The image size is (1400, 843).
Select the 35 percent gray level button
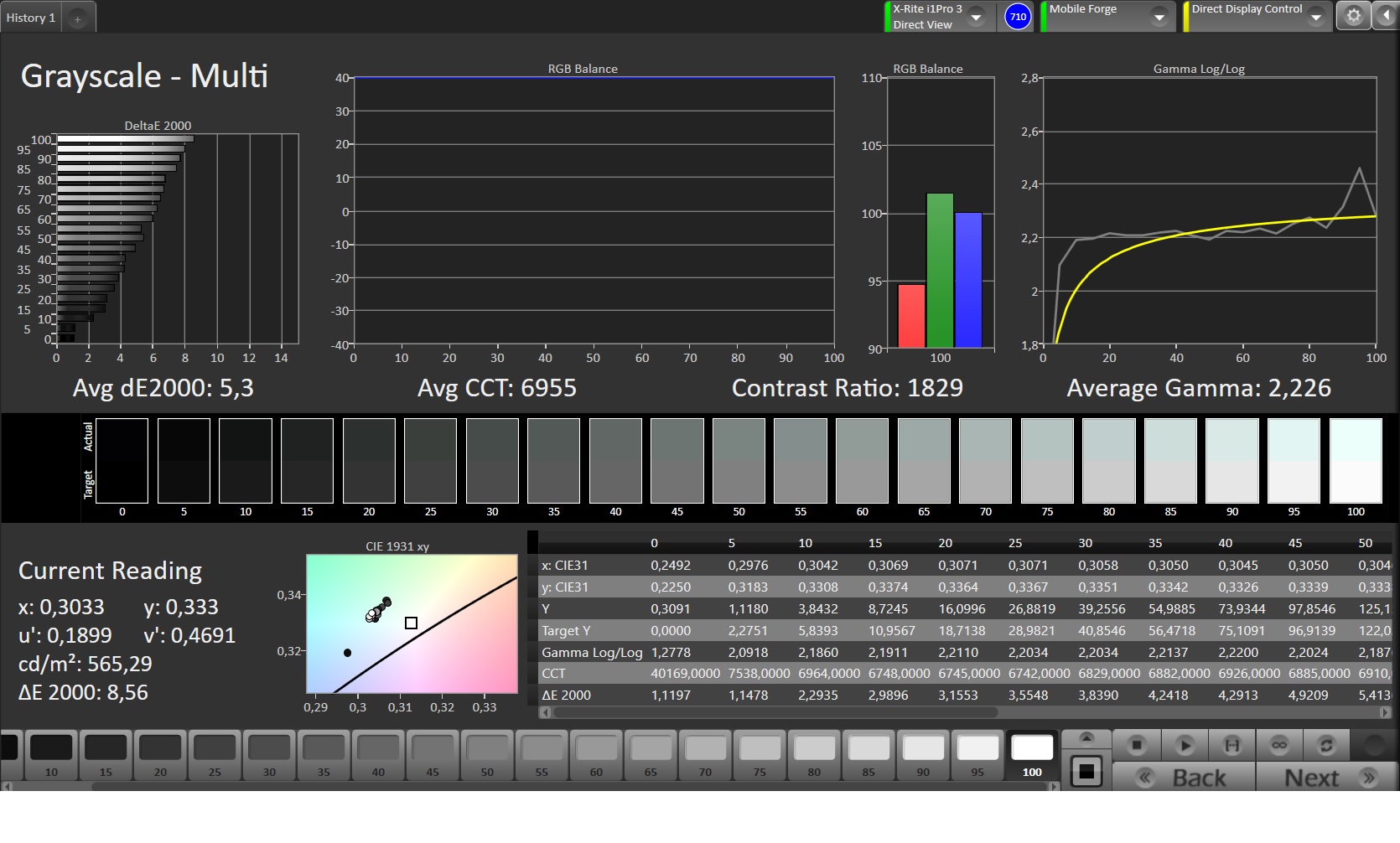324,755
